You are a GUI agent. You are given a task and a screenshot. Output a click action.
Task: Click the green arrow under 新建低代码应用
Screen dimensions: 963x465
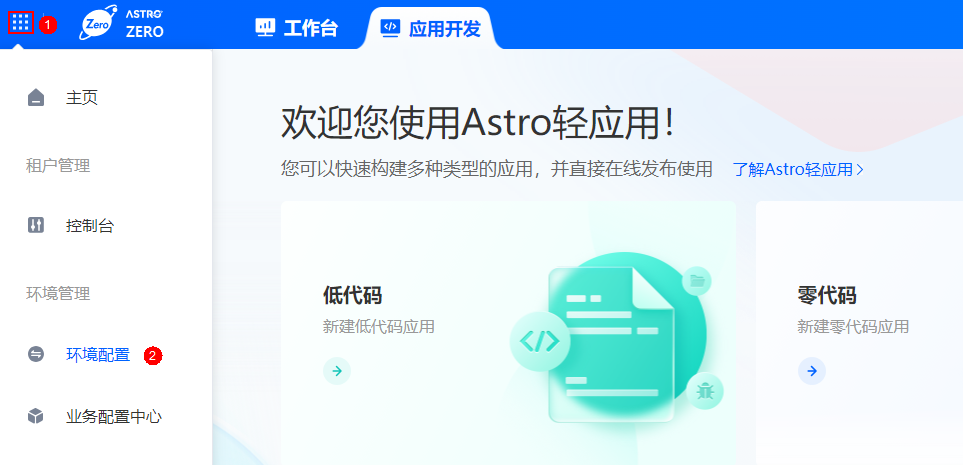click(x=337, y=371)
